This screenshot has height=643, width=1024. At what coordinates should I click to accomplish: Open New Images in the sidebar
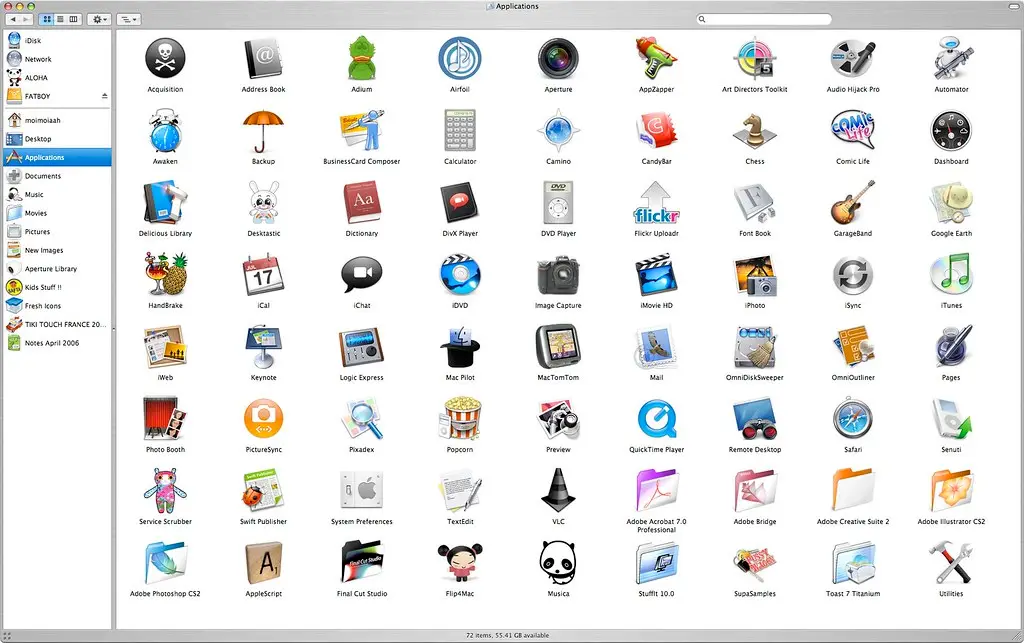tap(57, 250)
